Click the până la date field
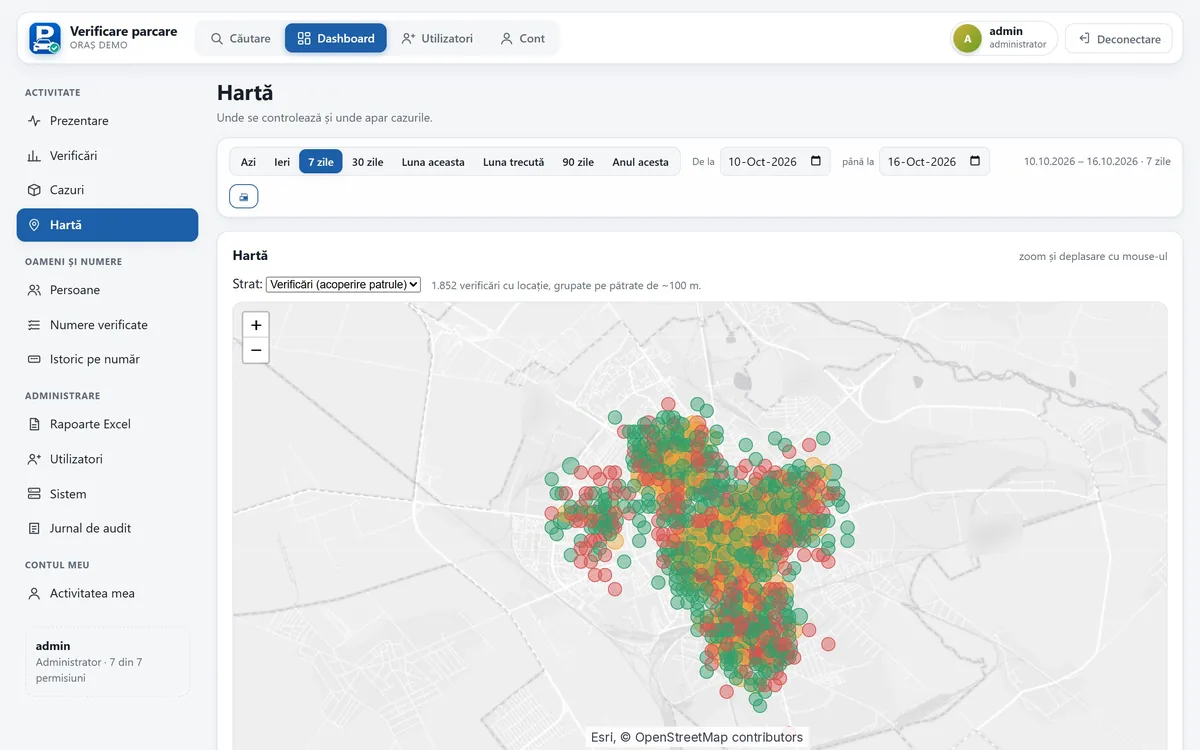The image size is (1200, 750). tap(934, 162)
